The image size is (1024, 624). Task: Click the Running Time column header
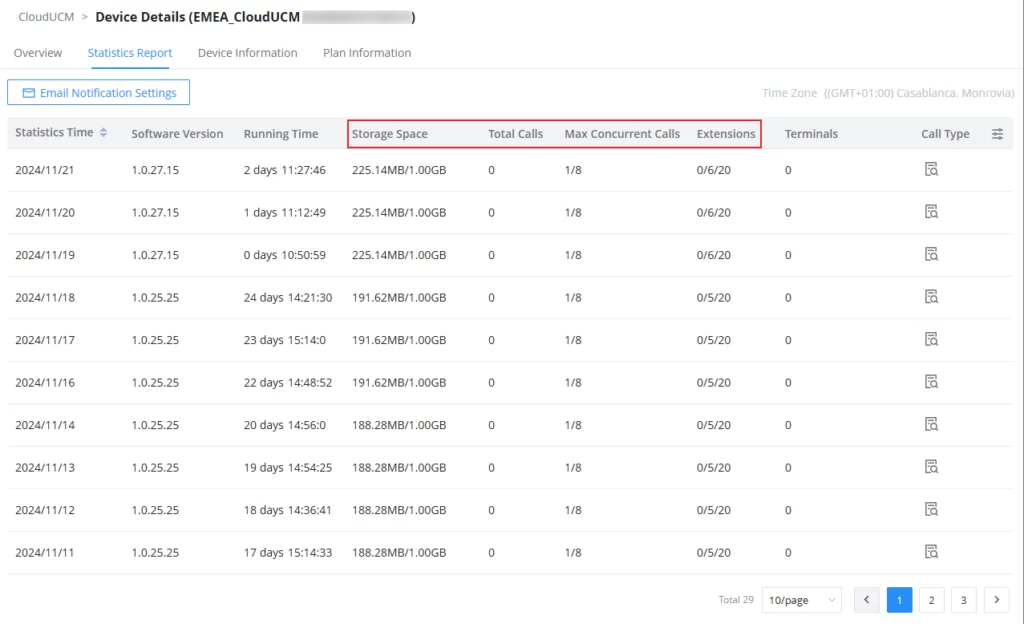pos(281,134)
